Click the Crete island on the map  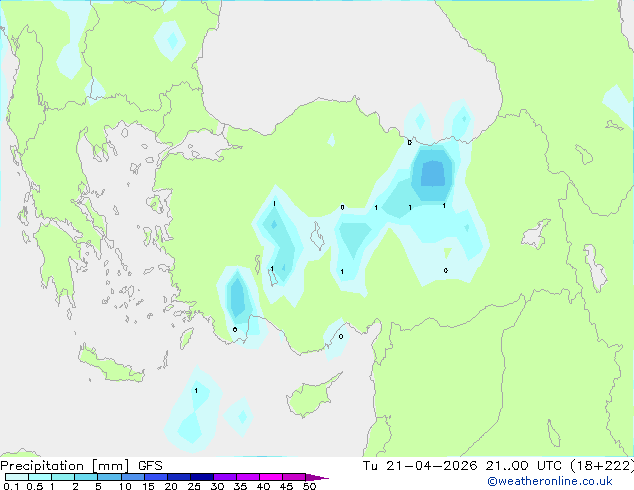pos(109,366)
